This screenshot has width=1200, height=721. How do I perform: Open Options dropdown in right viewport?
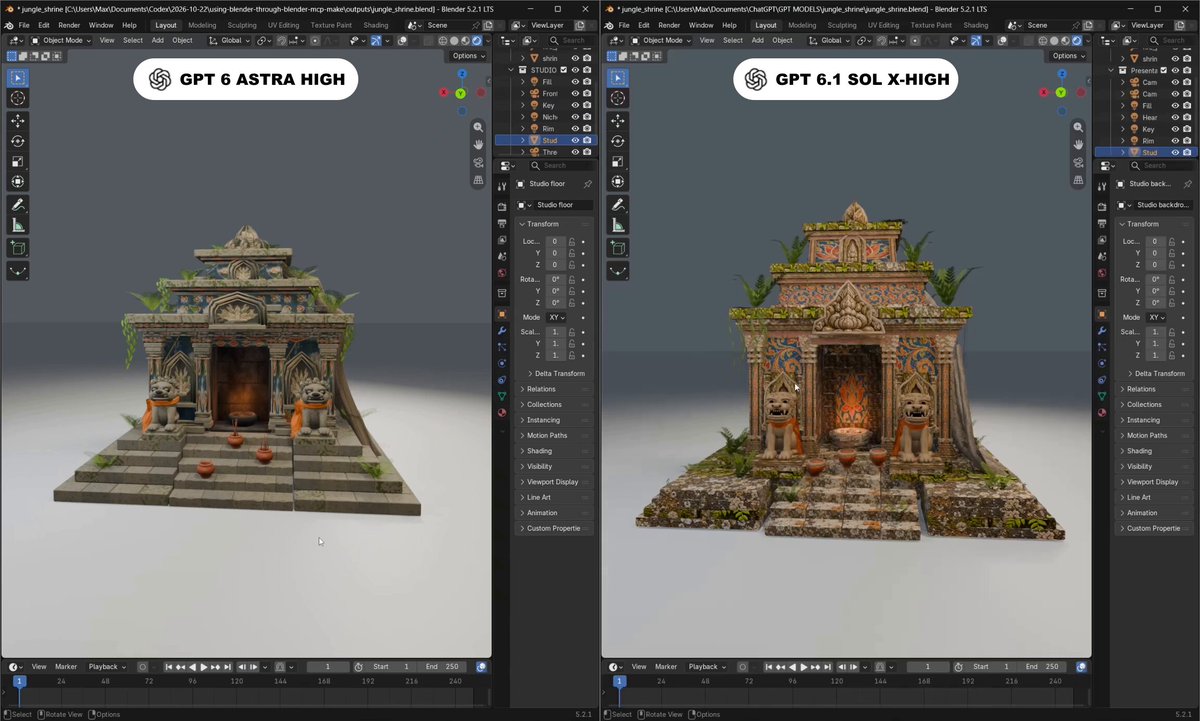click(1068, 56)
